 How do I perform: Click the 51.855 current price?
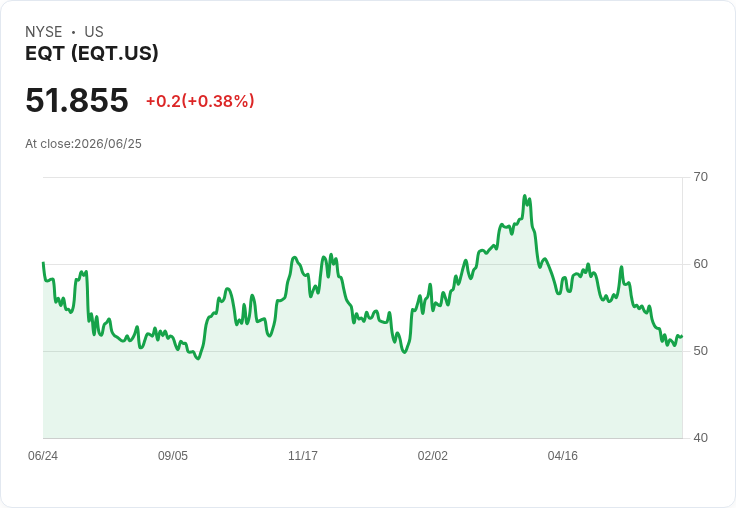click(77, 100)
